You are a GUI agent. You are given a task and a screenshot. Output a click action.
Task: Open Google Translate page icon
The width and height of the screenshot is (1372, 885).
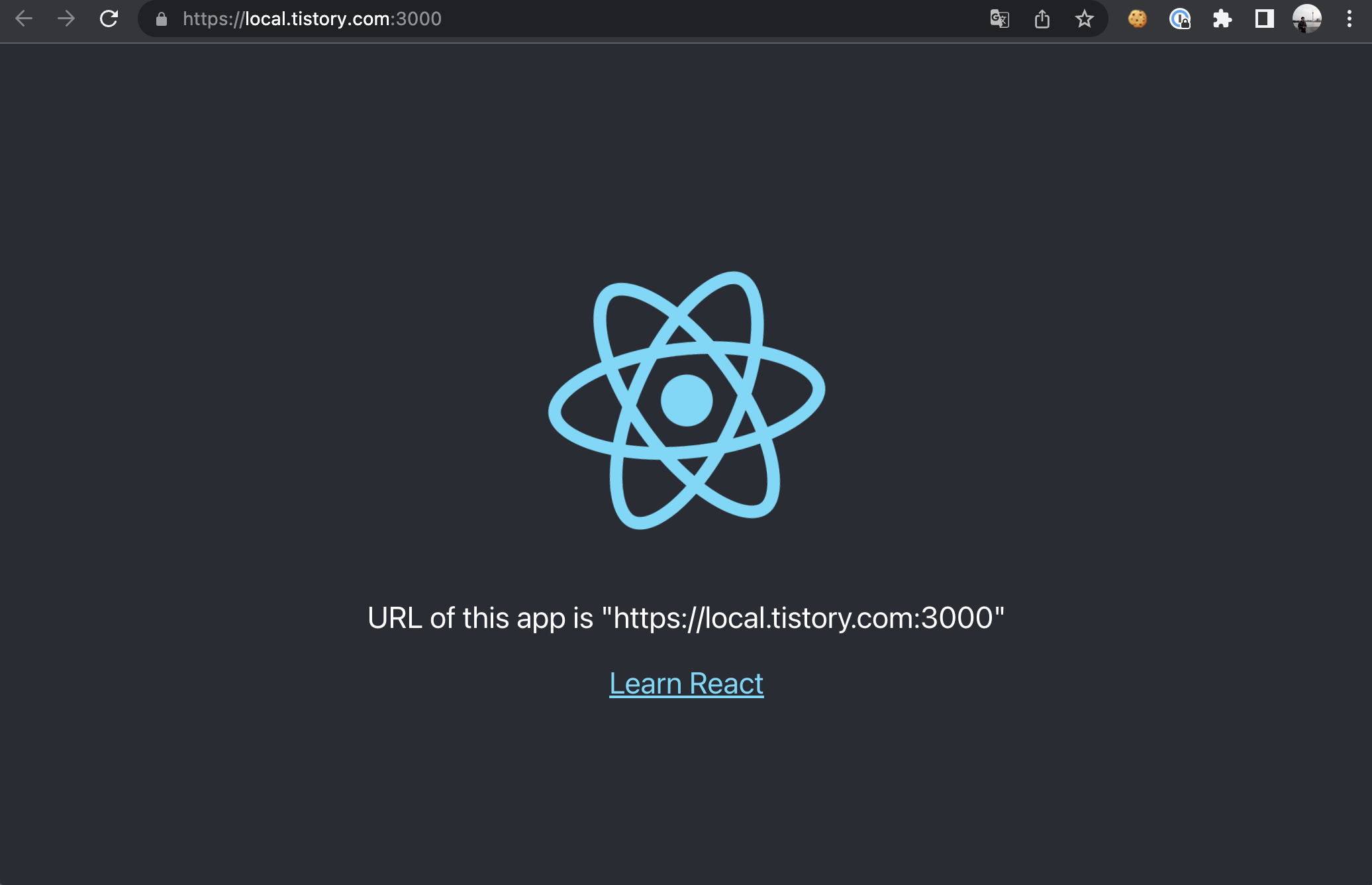tap(999, 19)
